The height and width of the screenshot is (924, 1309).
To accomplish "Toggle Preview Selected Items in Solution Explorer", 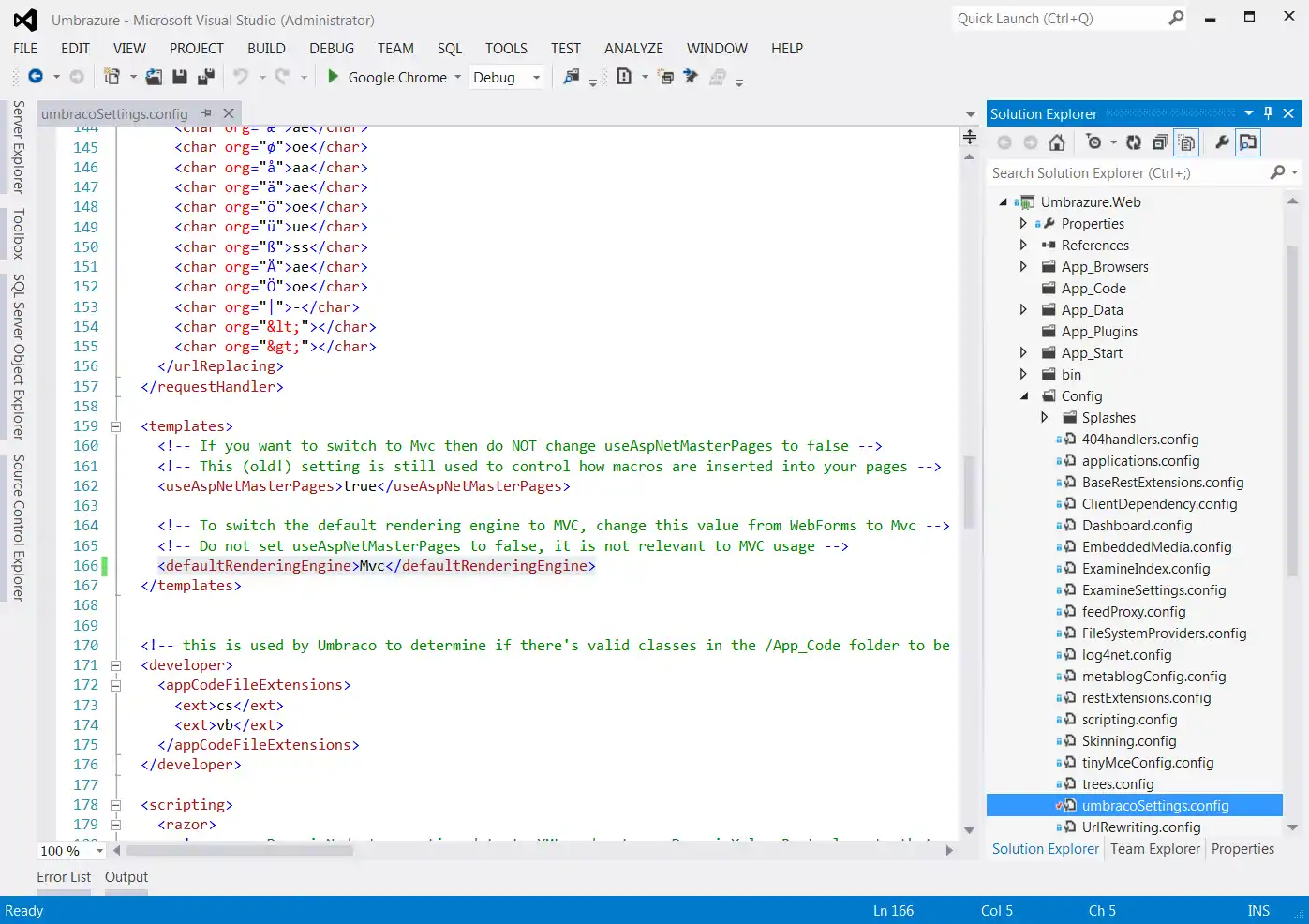I will click(x=1248, y=142).
